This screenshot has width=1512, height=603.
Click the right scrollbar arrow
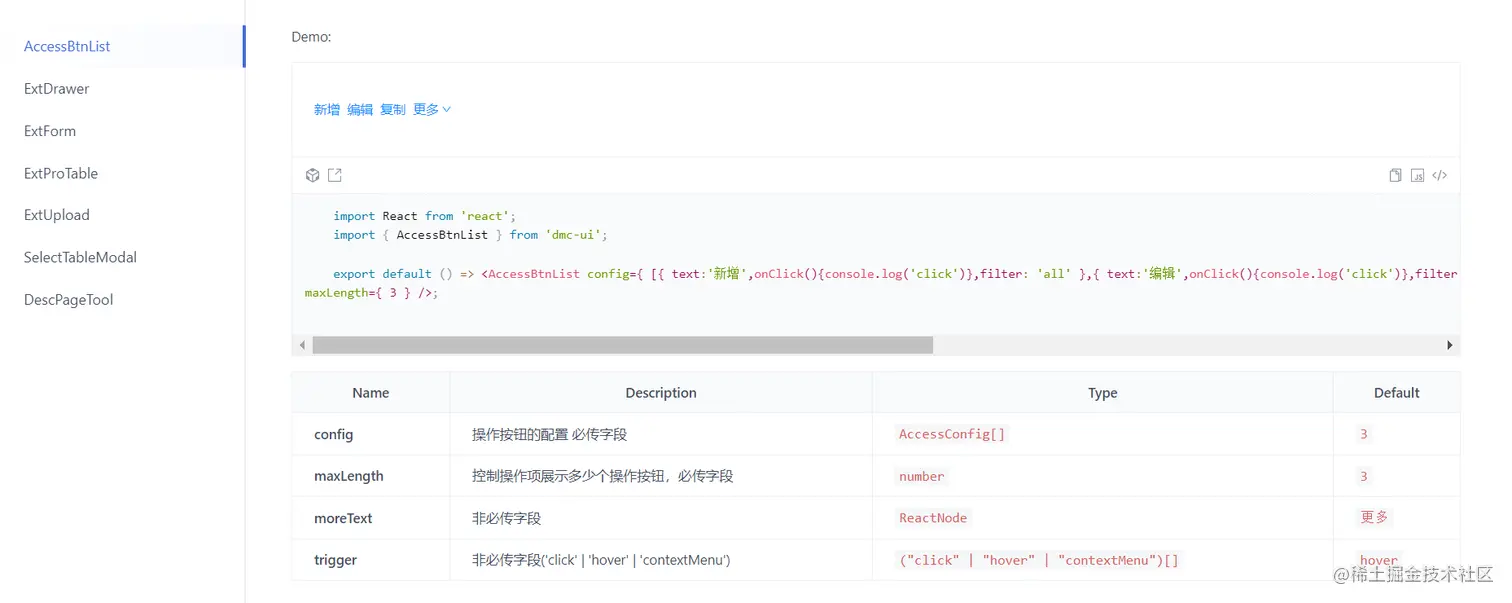pyautogui.click(x=1450, y=345)
